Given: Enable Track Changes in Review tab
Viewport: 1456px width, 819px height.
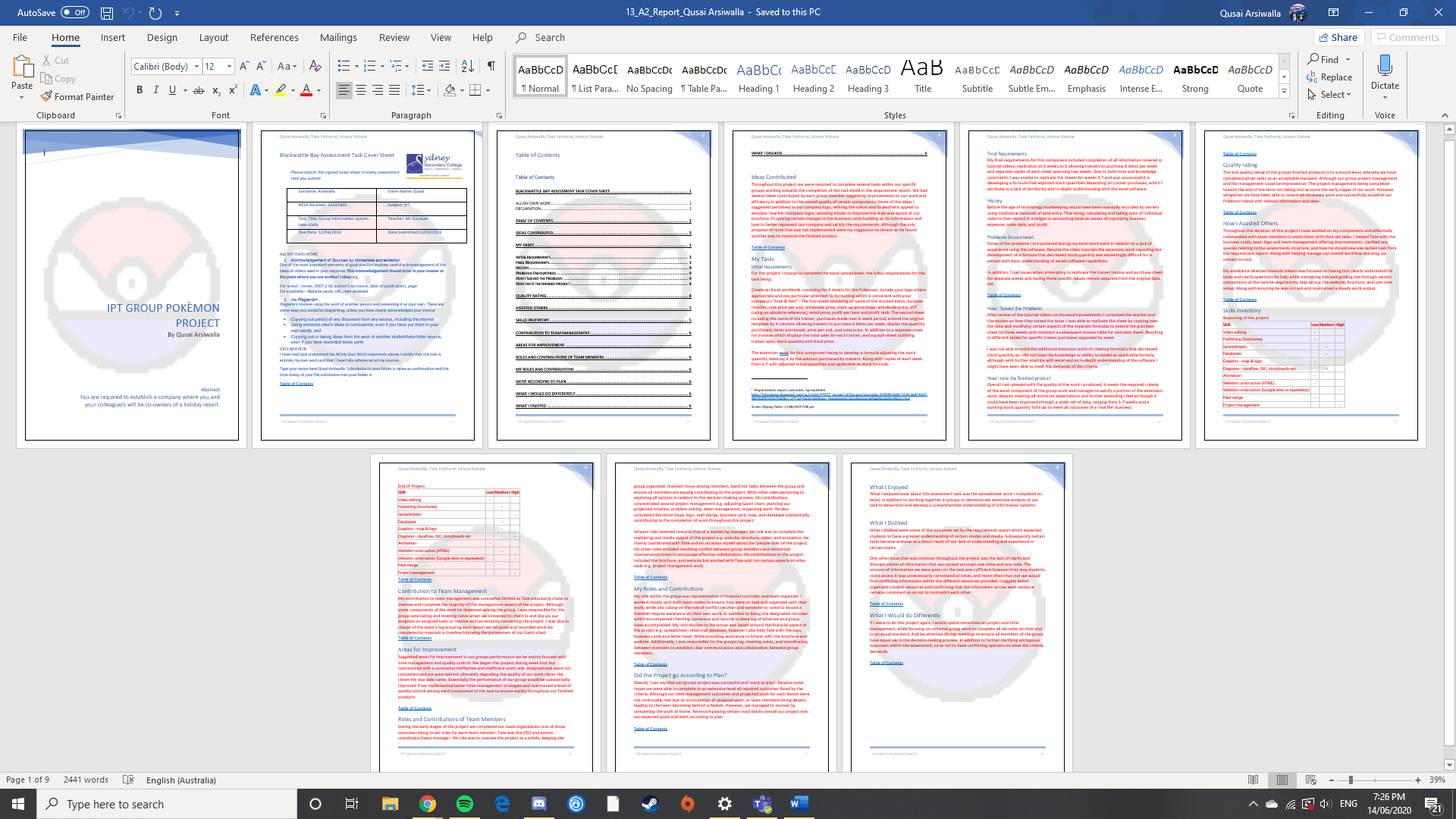Looking at the screenshot, I should point(394,37).
